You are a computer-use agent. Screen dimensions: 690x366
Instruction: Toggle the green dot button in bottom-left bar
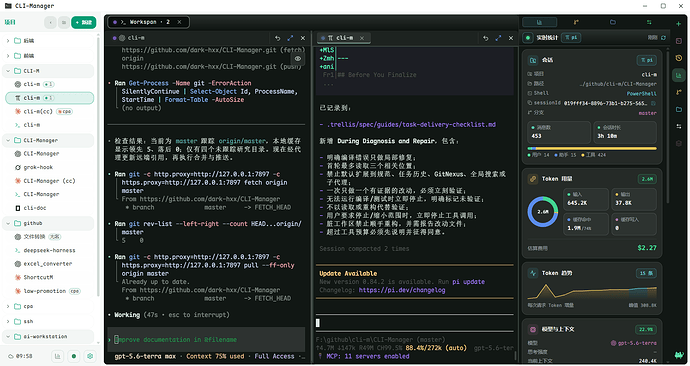click(74, 356)
